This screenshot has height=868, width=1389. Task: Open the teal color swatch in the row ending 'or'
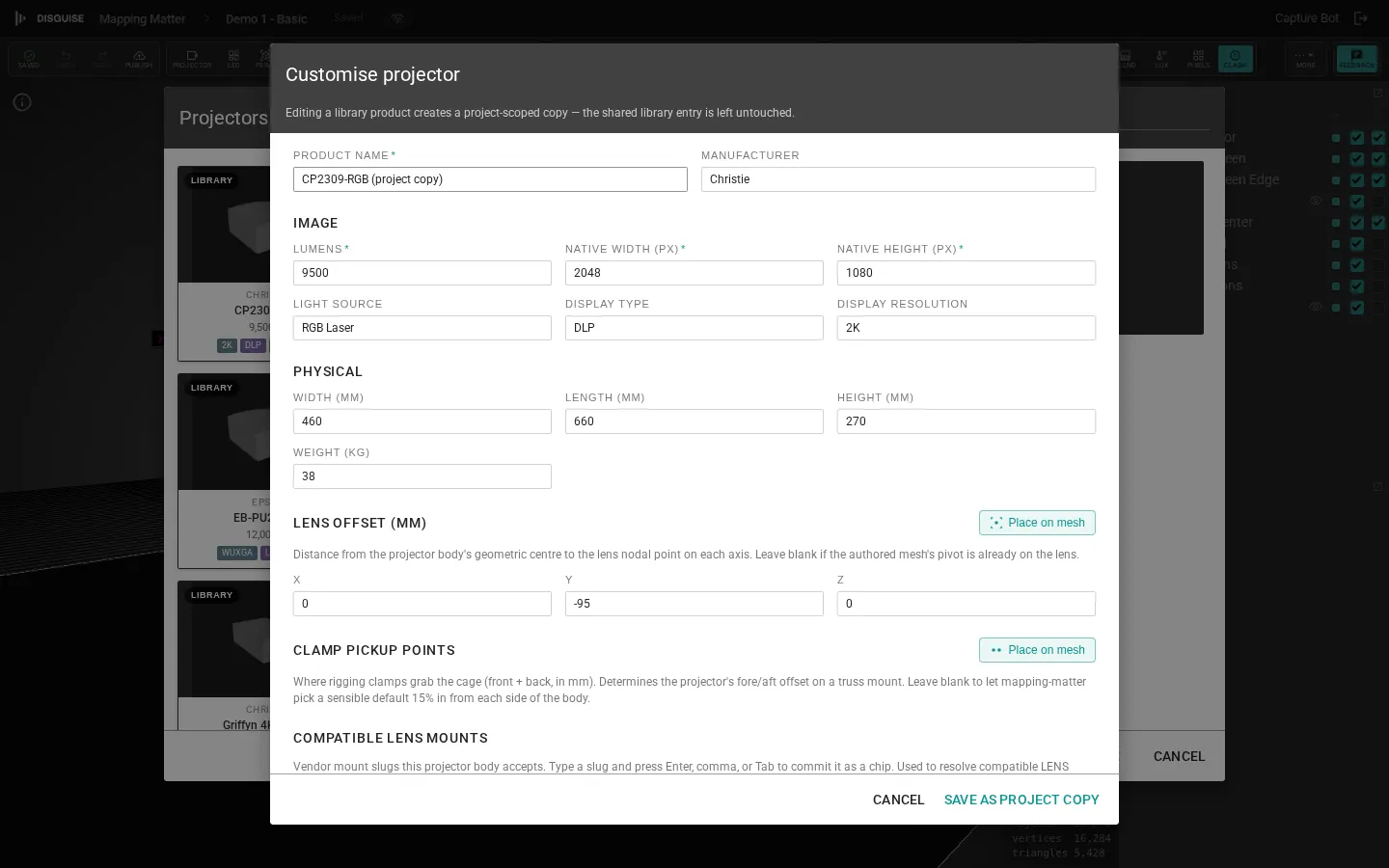pyautogui.click(x=1336, y=138)
